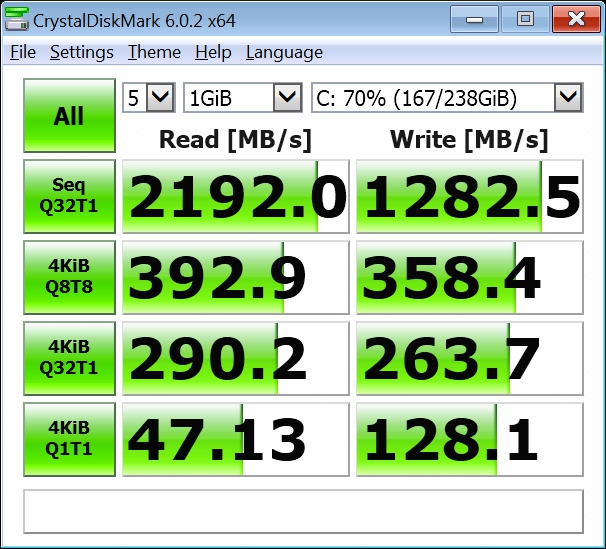Click the 4KiB Q8T8 write value 358.4
Screen dimensions: 606x549
tap(470, 277)
